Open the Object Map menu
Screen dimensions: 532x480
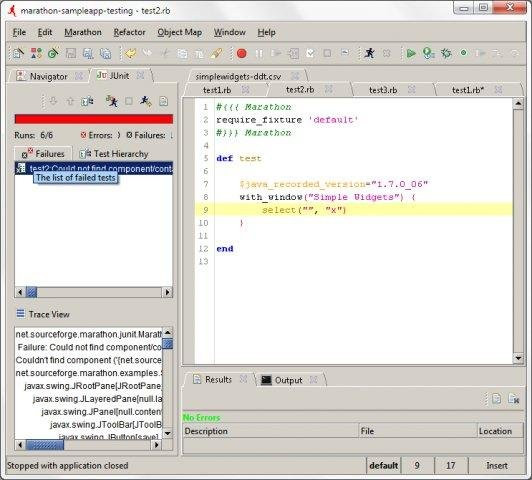pos(179,33)
